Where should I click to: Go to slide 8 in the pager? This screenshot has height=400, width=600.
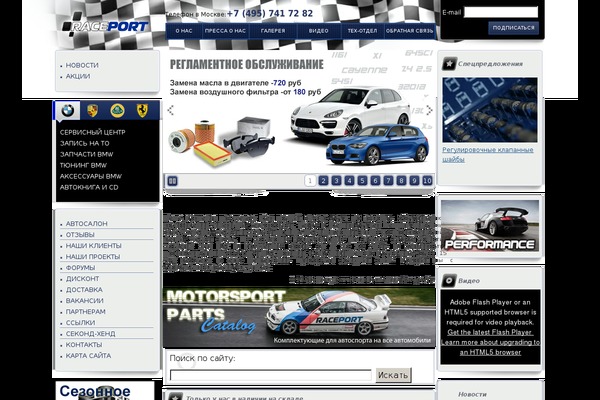point(401,180)
